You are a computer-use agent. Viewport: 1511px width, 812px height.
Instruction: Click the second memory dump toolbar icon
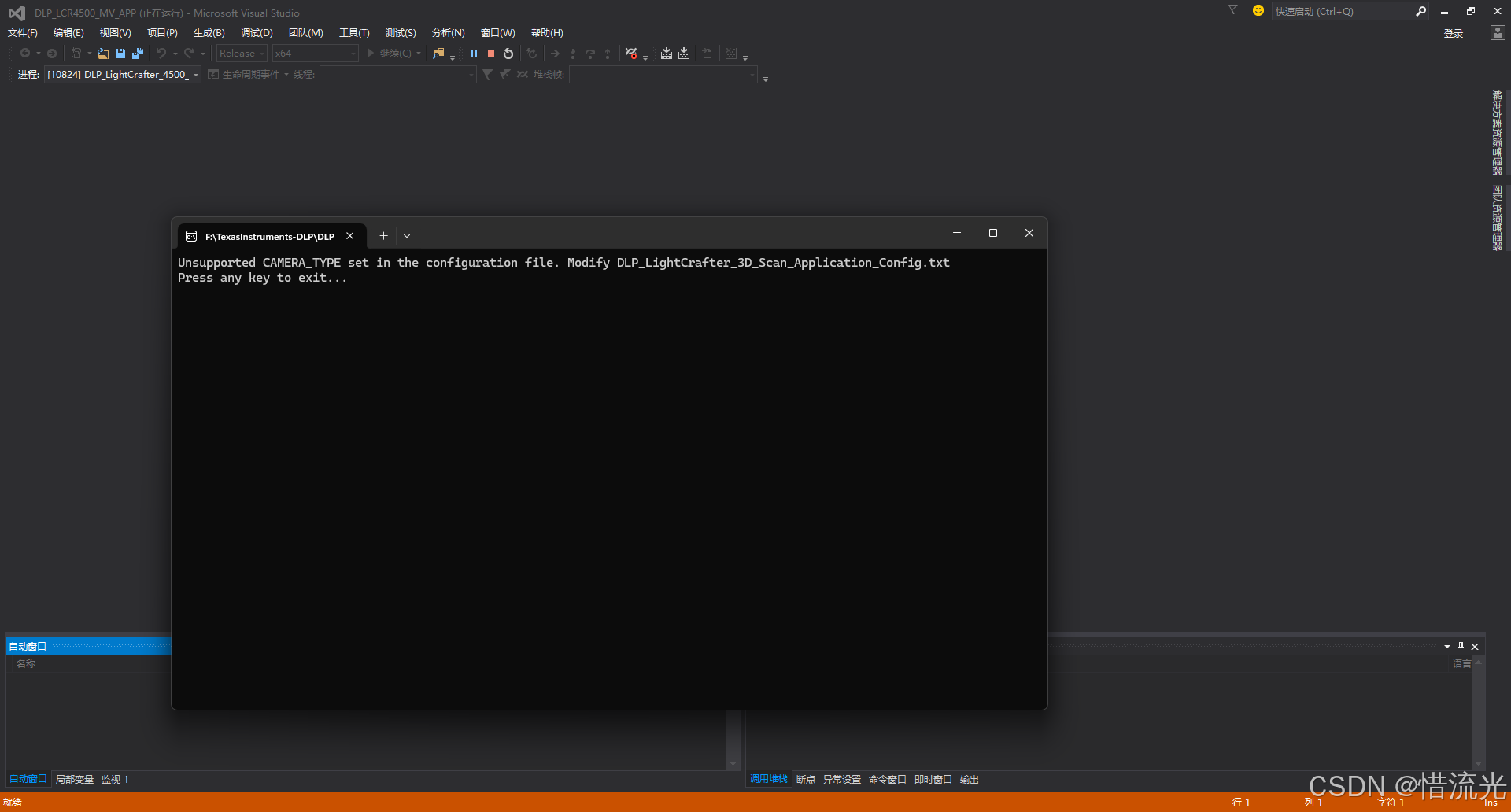(x=684, y=54)
